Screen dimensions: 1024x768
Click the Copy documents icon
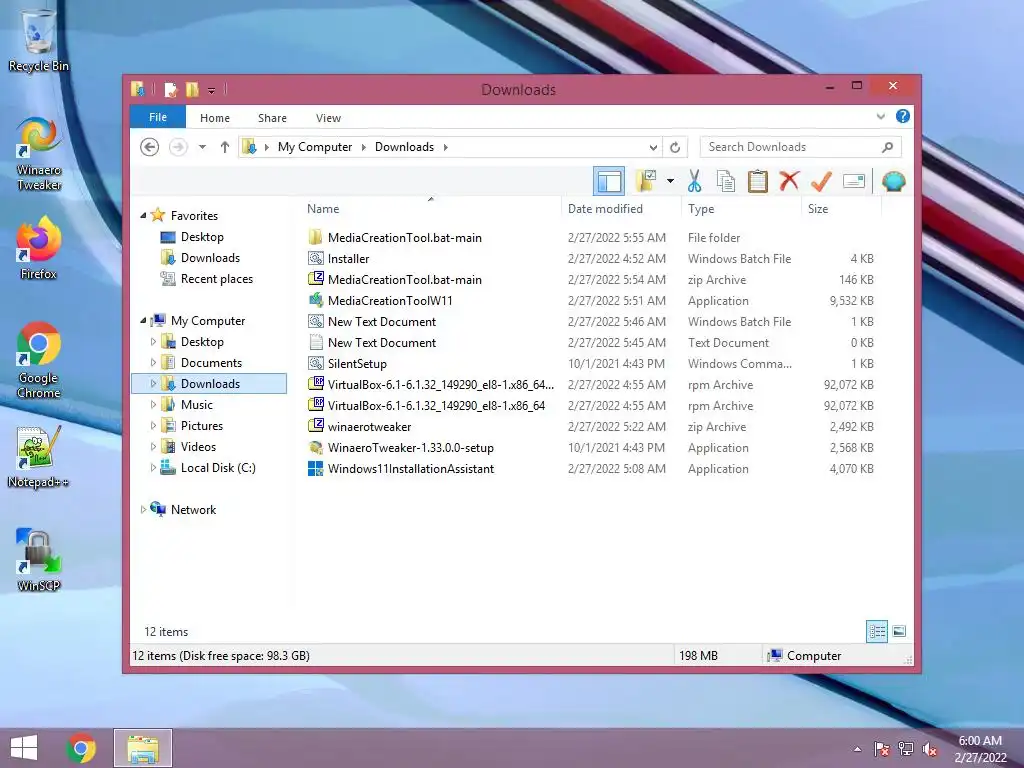(726, 181)
